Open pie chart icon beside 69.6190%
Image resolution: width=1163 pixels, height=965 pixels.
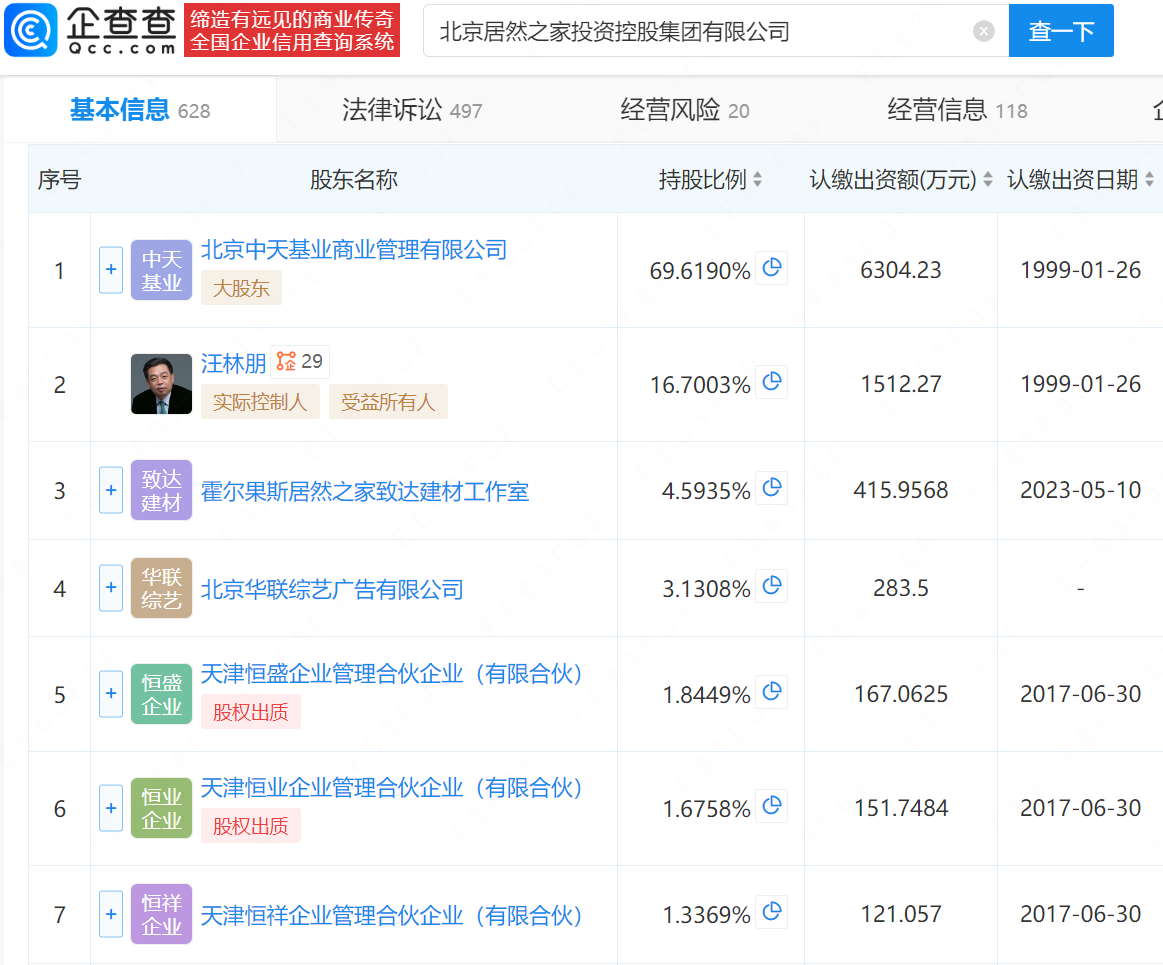point(771,268)
